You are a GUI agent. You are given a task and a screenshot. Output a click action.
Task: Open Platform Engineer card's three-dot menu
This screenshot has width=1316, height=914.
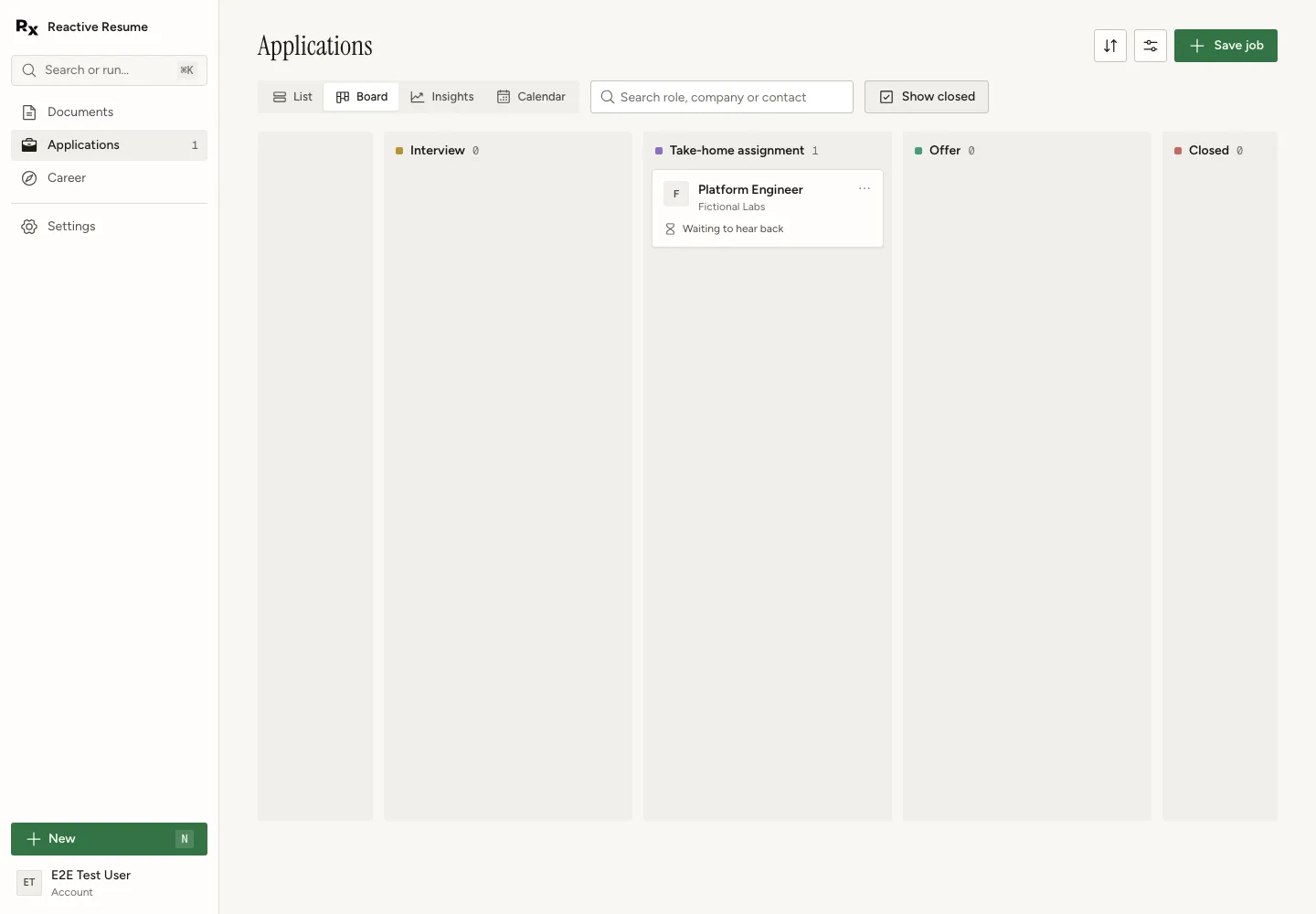point(865,189)
